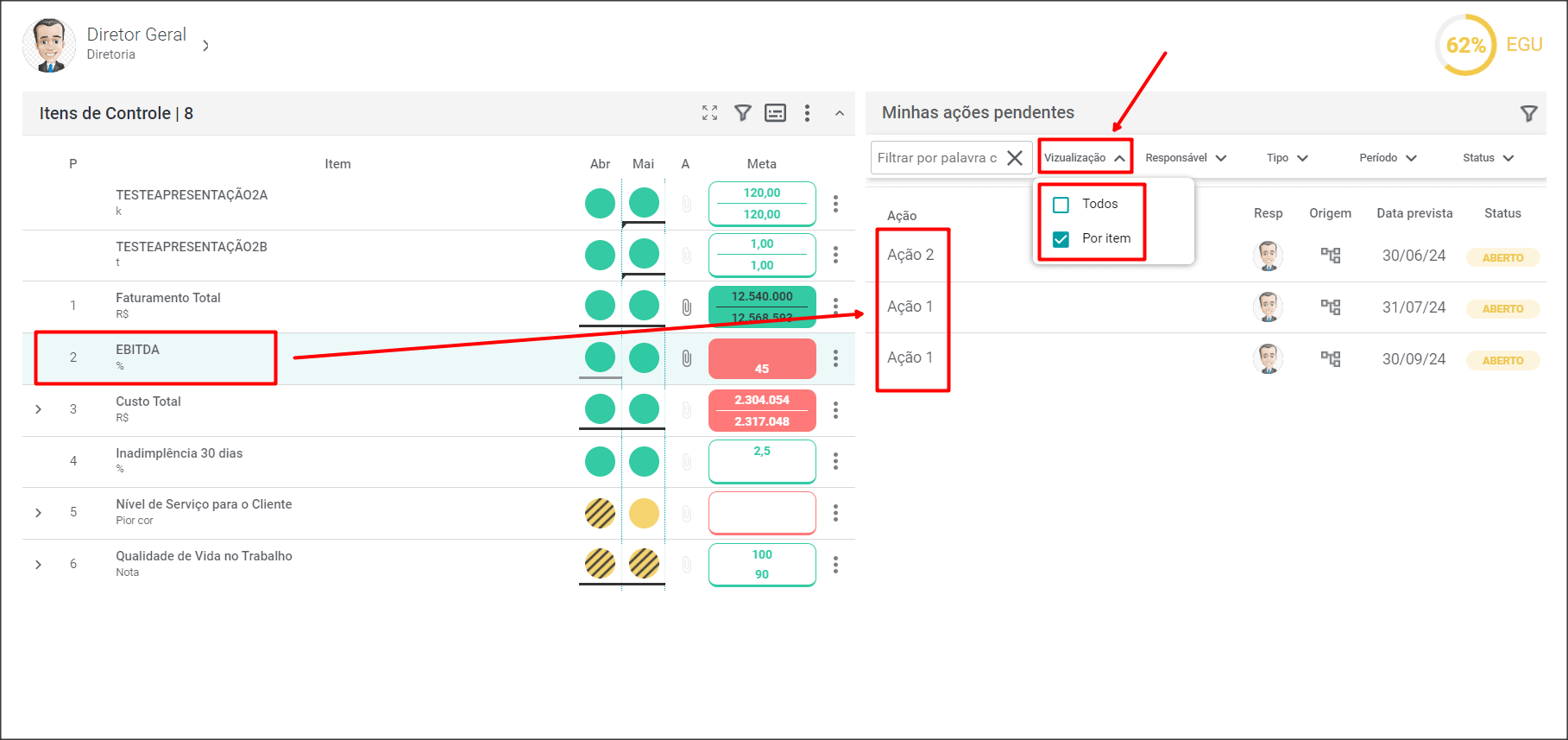This screenshot has height=740, width=1568.
Task: Collapse the Itens de Controle panel
Action: tap(839, 113)
